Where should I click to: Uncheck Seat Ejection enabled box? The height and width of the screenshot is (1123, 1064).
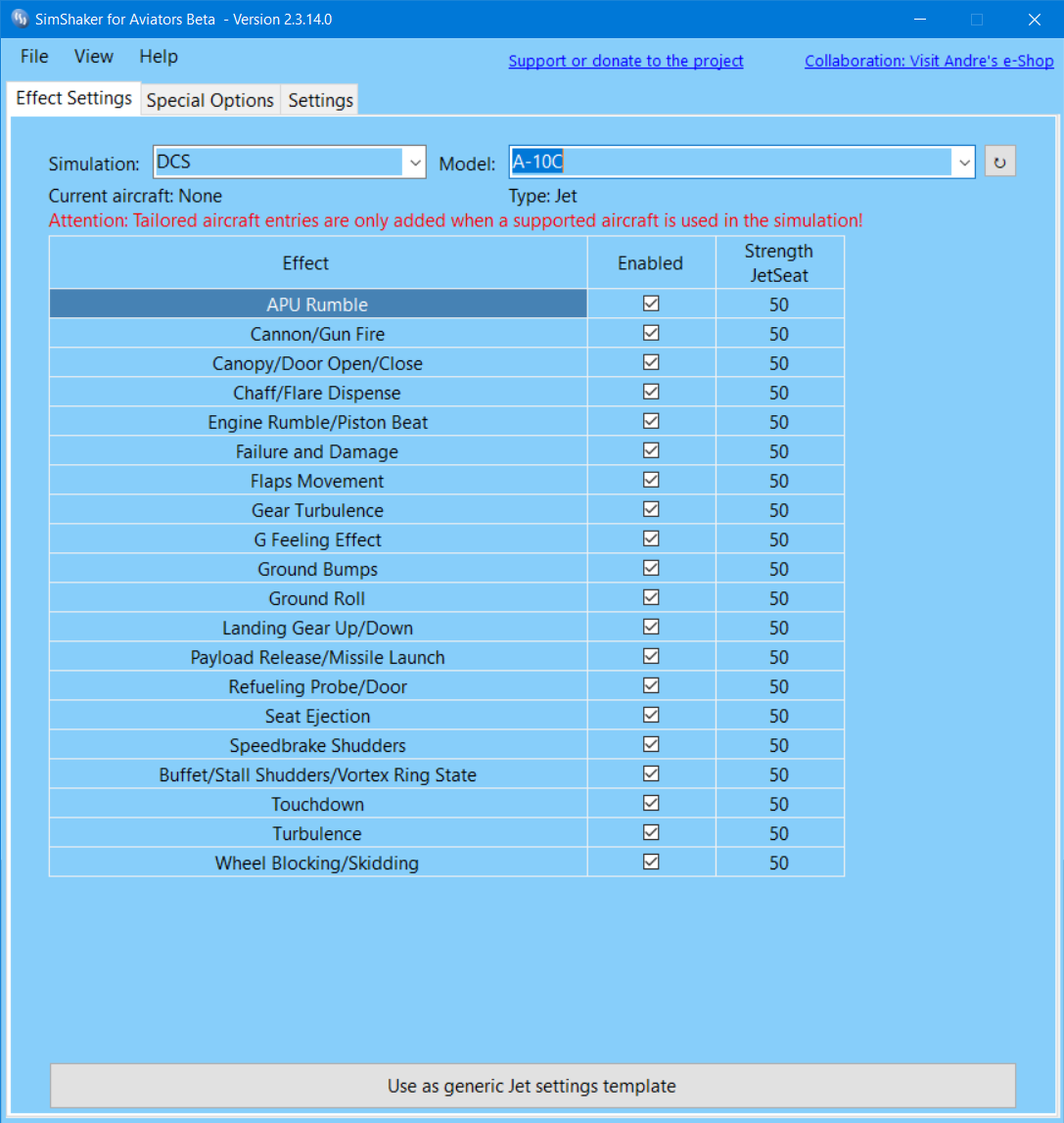tap(651, 715)
